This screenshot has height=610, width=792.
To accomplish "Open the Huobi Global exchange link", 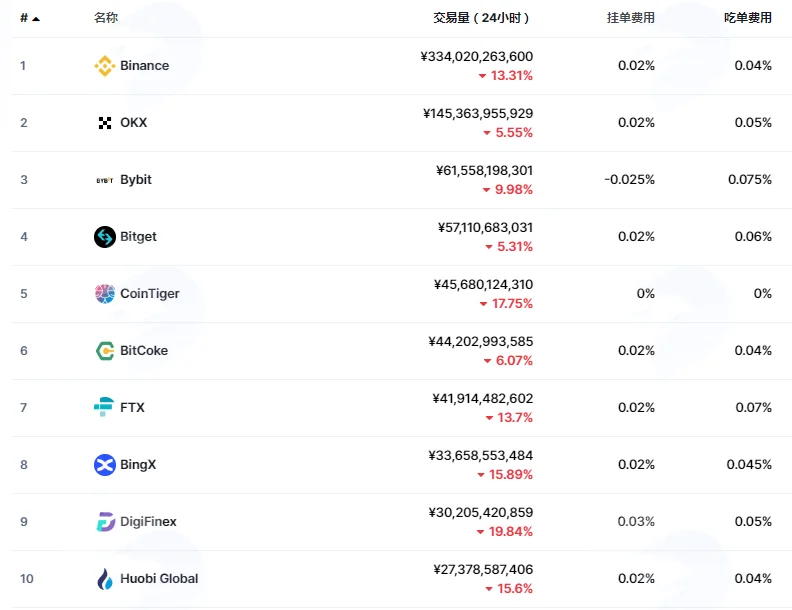I will [x=159, y=579].
